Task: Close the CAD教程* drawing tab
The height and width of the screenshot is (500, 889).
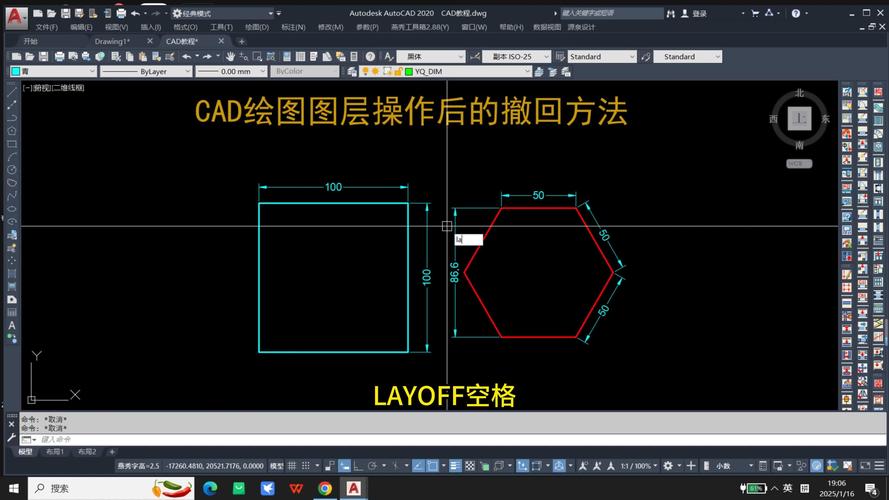Action: tap(221, 41)
